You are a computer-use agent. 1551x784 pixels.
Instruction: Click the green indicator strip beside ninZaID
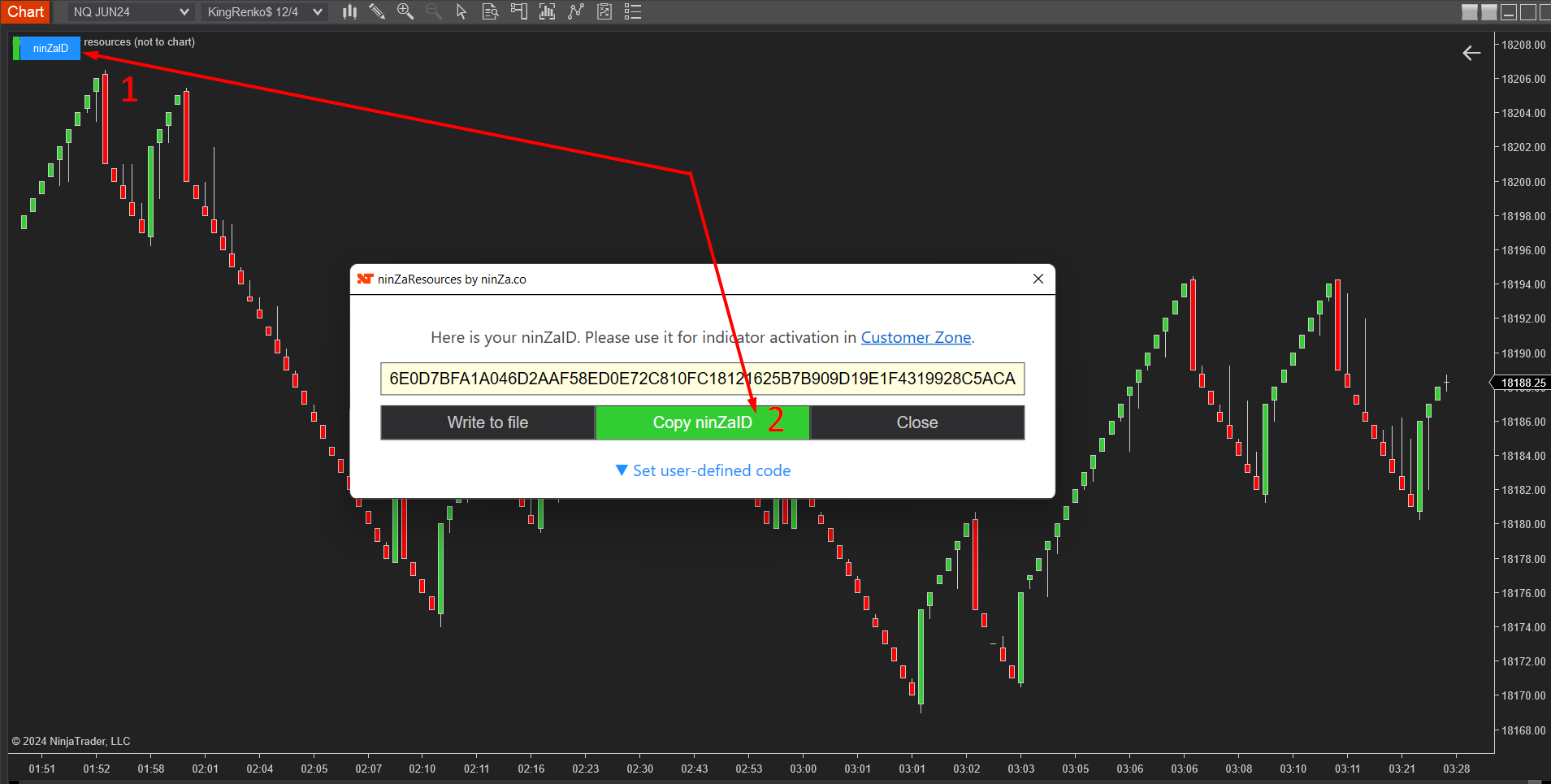pyautogui.click(x=16, y=49)
